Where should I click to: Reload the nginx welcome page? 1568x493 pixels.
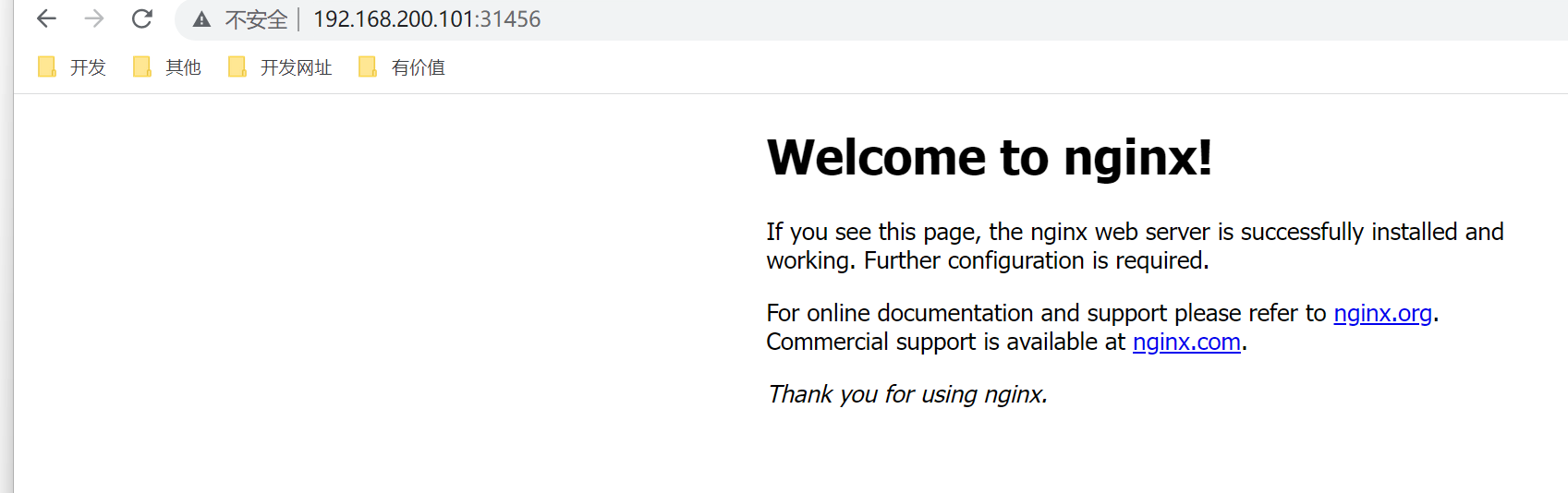[141, 18]
